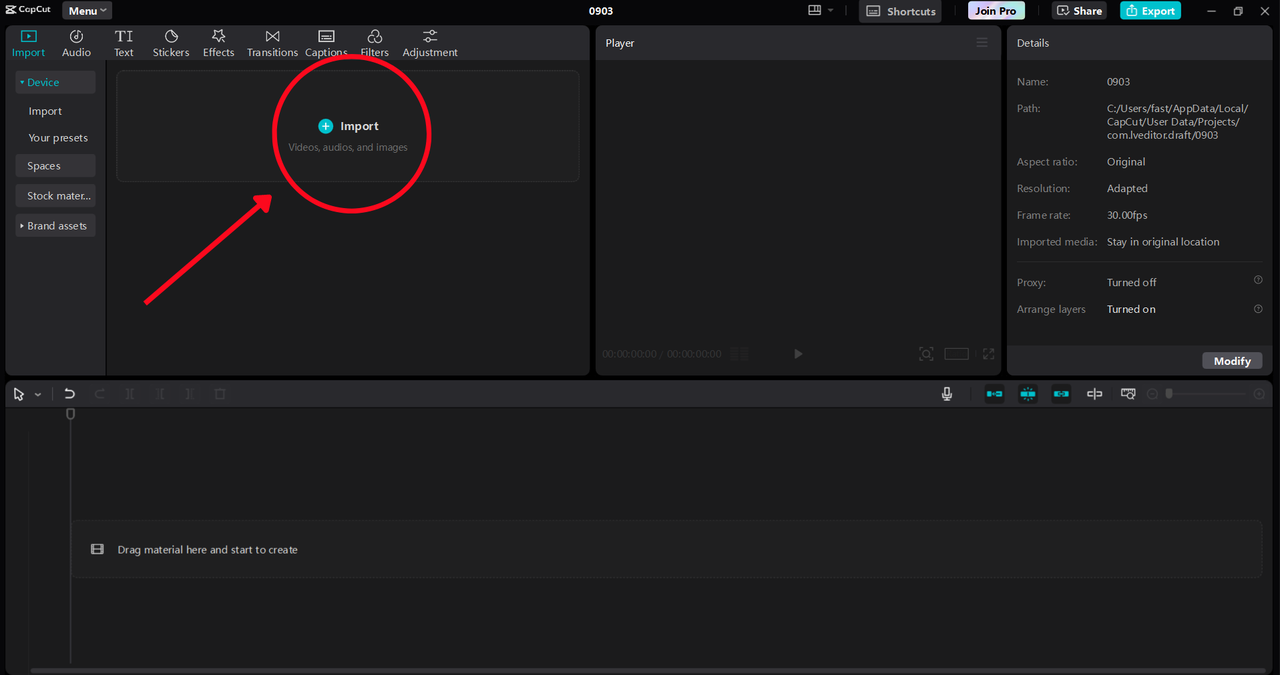This screenshot has width=1280, height=675.
Task: Click the 30.00fps frame rate value
Action: tap(1127, 215)
